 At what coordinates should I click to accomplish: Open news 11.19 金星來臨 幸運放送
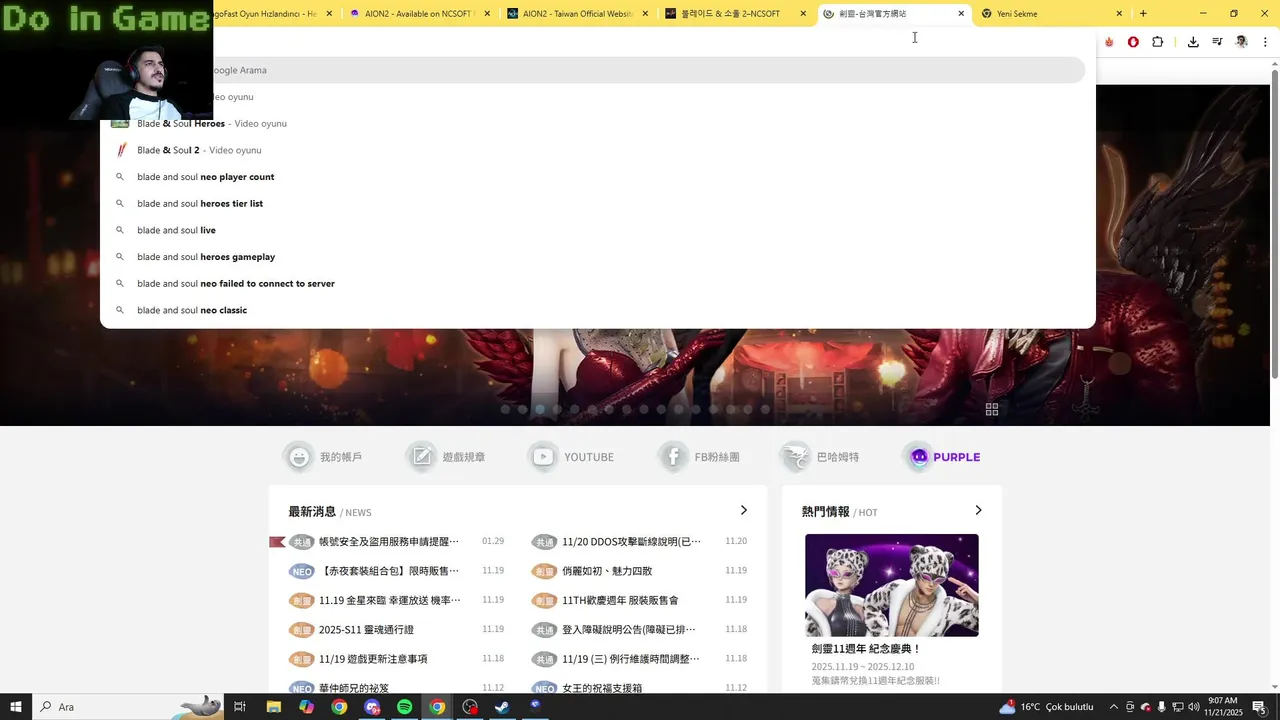click(x=390, y=600)
